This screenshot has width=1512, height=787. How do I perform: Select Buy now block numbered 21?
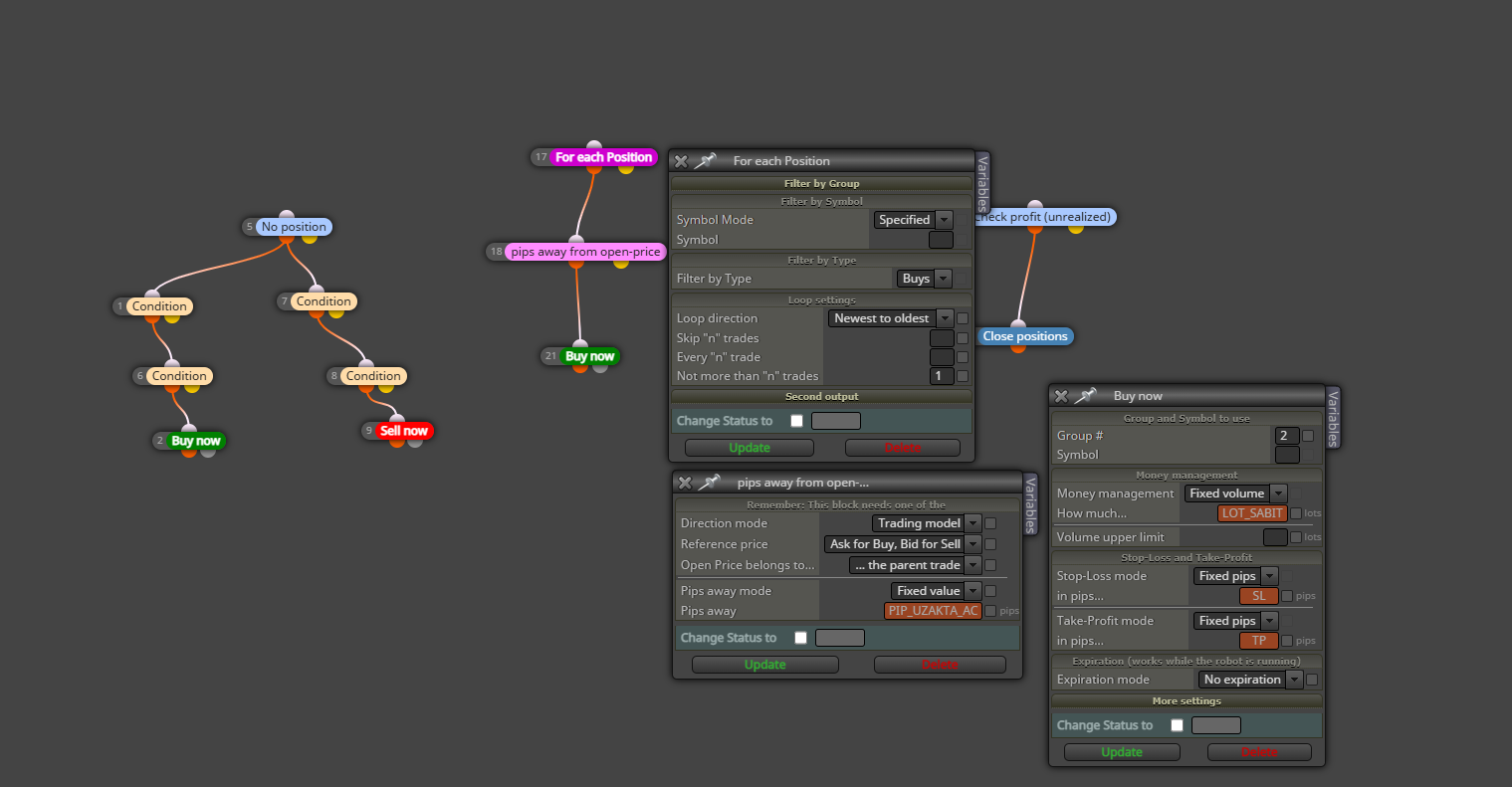click(x=589, y=356)
